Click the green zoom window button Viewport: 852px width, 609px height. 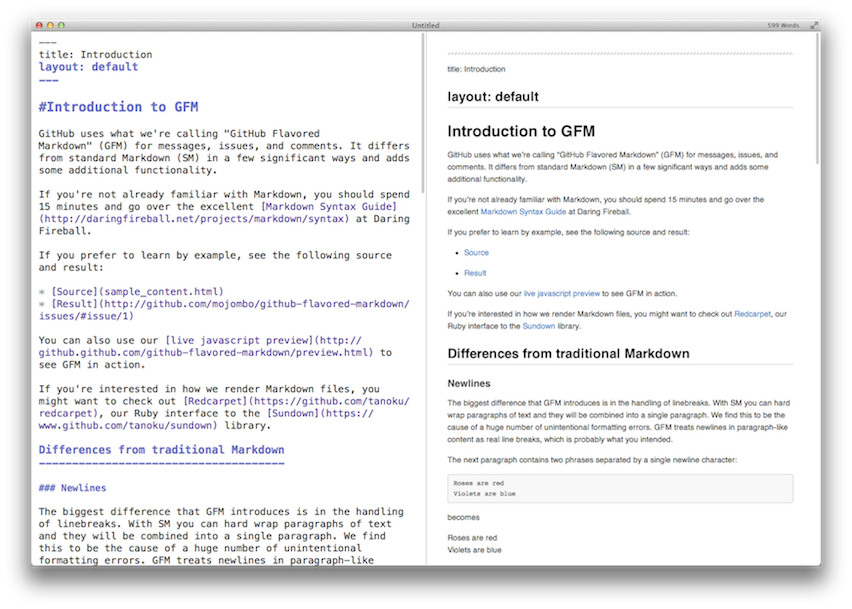tap(61, 25)
